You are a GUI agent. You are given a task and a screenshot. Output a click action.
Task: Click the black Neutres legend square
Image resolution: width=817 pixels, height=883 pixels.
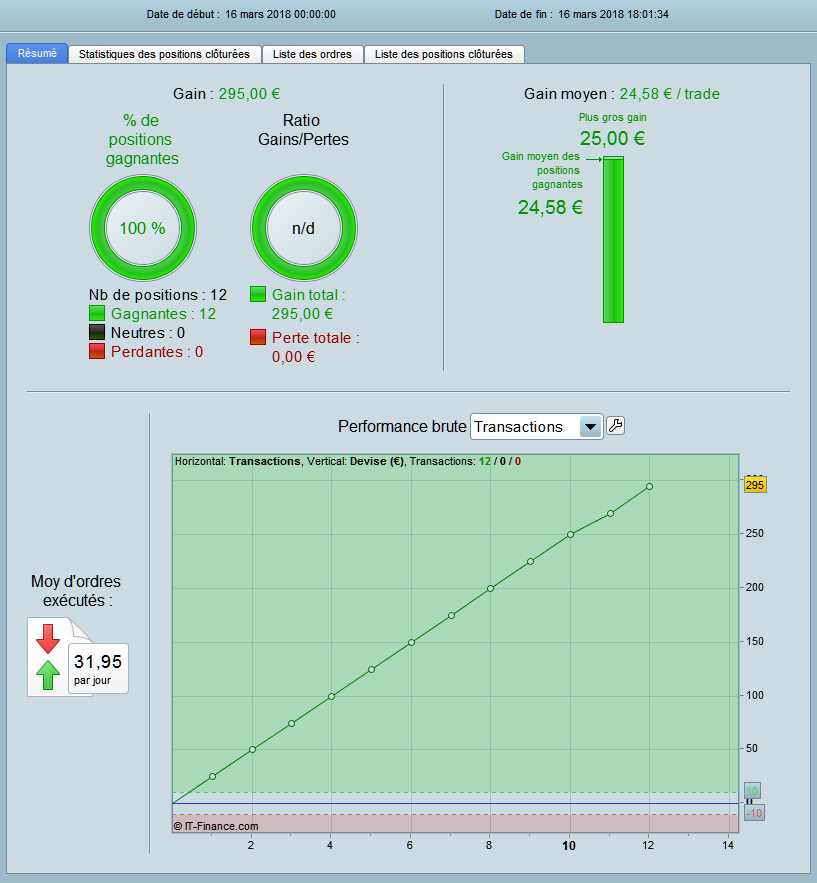click(x=97, y=332)
